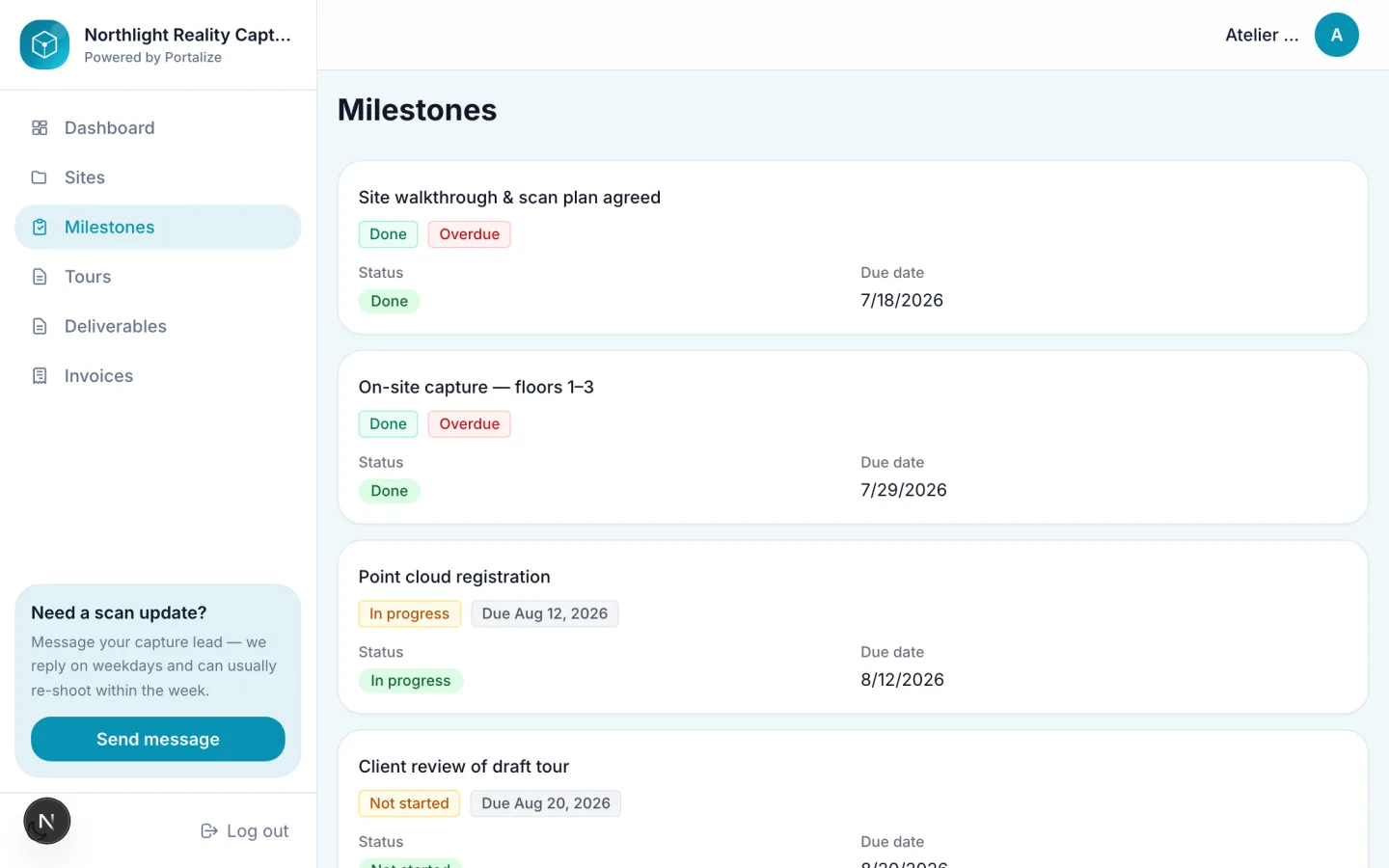Click the filled 'In progress' status pill
Image resolution: width=1389 pixels, height=868 pixels.
[x=411, y=681]
